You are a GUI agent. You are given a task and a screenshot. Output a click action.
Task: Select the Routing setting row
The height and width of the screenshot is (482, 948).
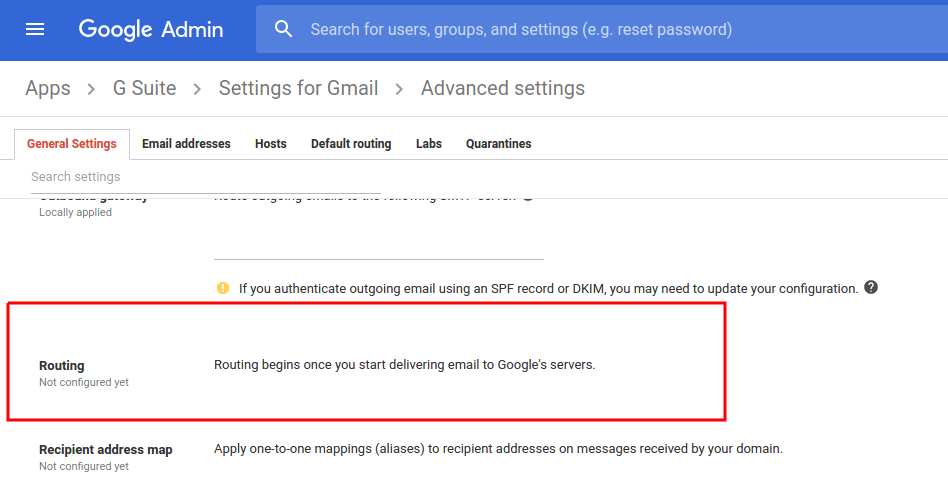pos(365,365)
